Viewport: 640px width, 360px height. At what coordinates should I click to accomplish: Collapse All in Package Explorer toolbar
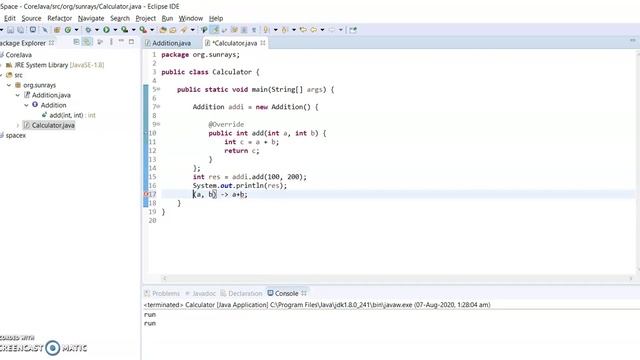[x=76, y=42]
